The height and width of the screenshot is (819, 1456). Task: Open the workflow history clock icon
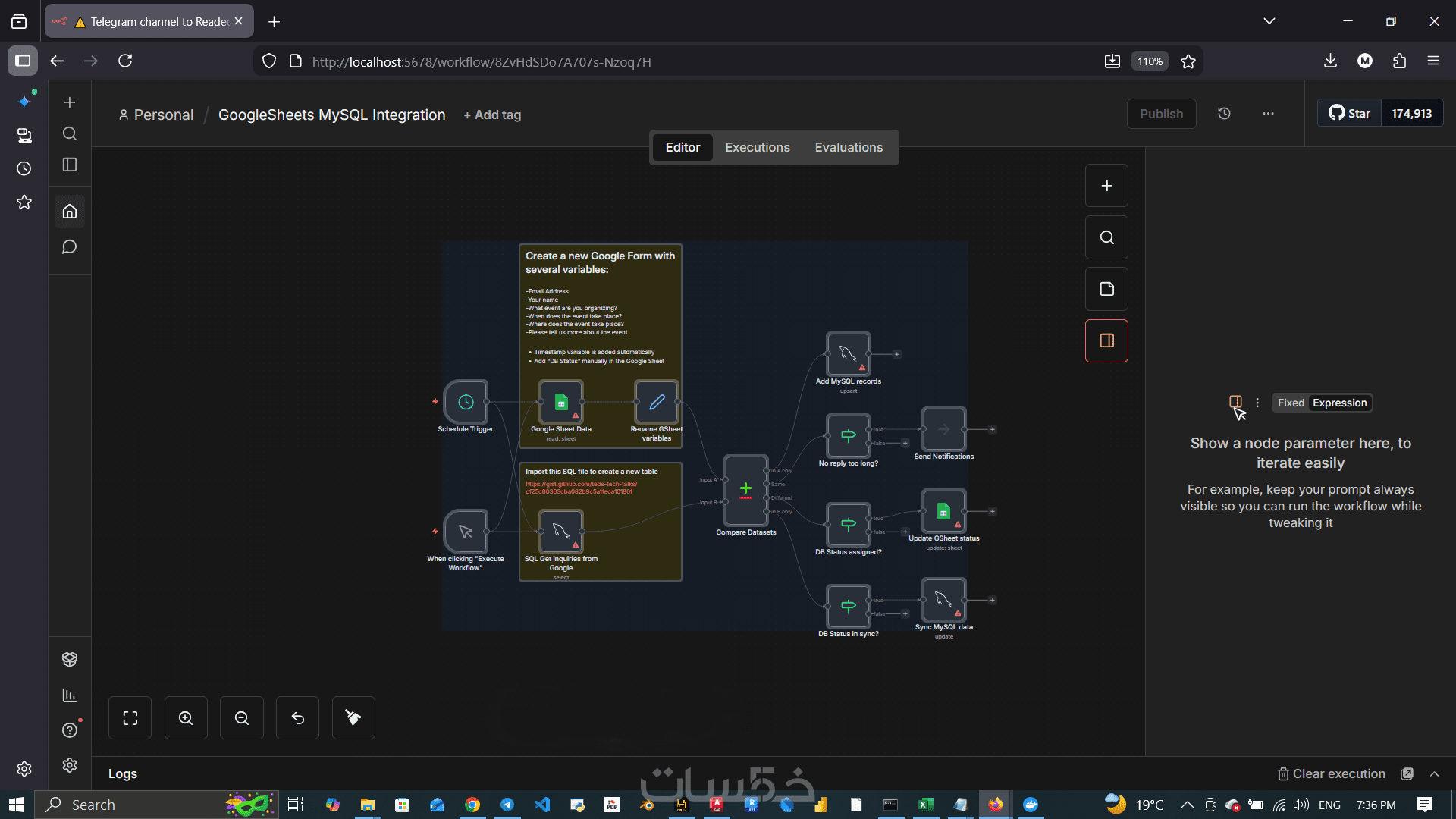coord(1224,114)
